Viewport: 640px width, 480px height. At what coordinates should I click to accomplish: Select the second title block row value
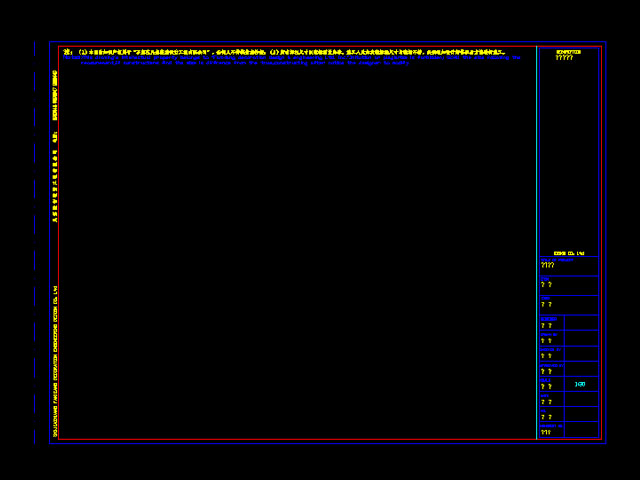(x=546, y=285)
